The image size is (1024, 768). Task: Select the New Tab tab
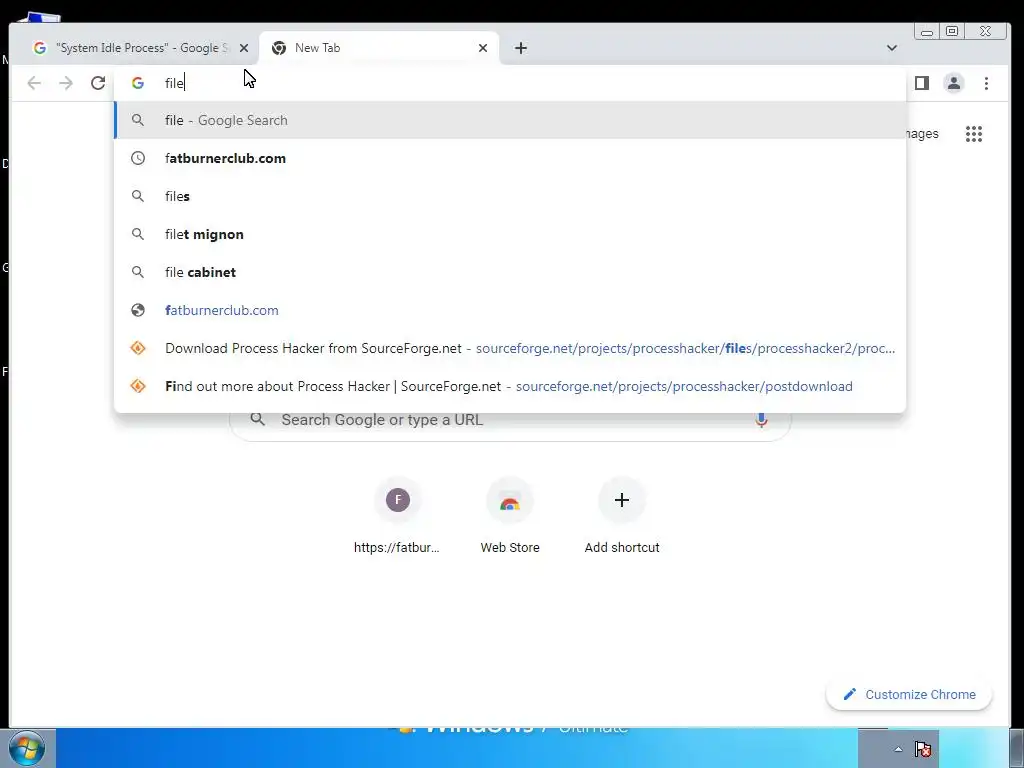(379, 48)
